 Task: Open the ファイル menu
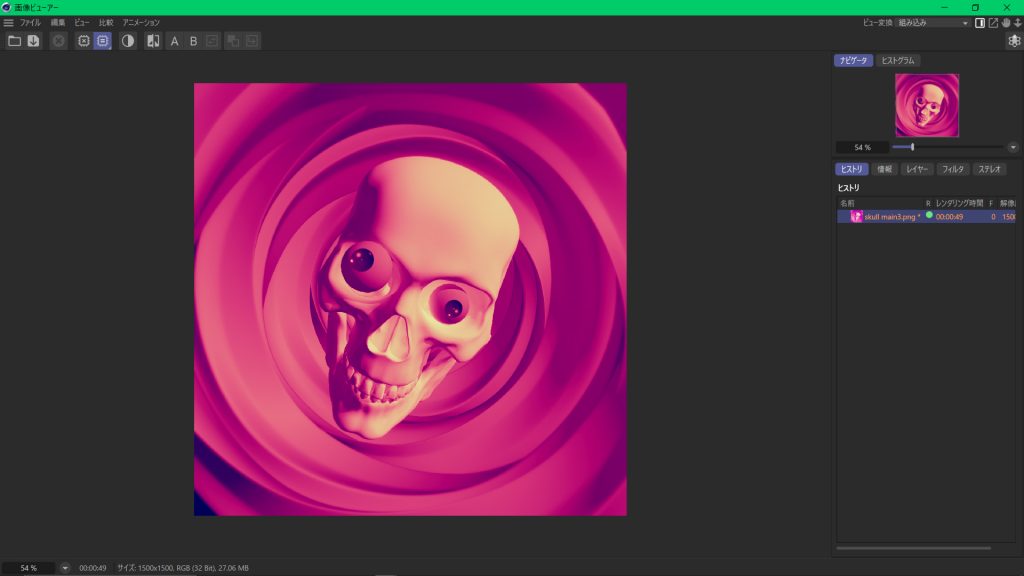30,22
